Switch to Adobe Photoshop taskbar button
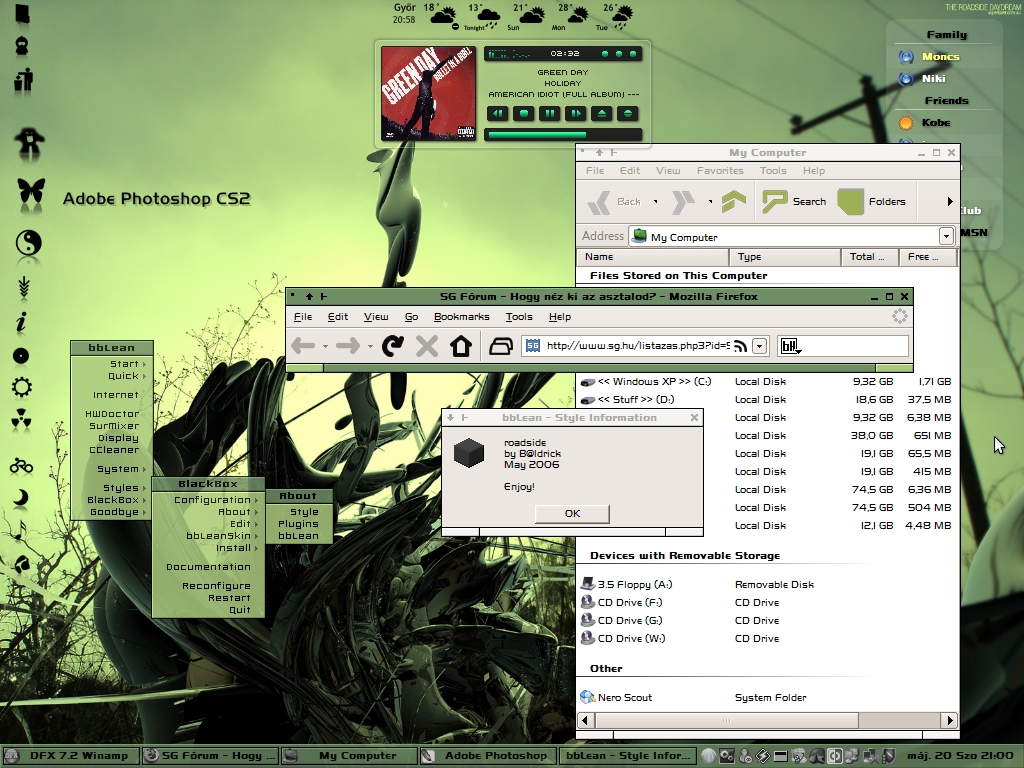Image resolution: width=1024 pixels, height=768 pixels. (488, 756)
